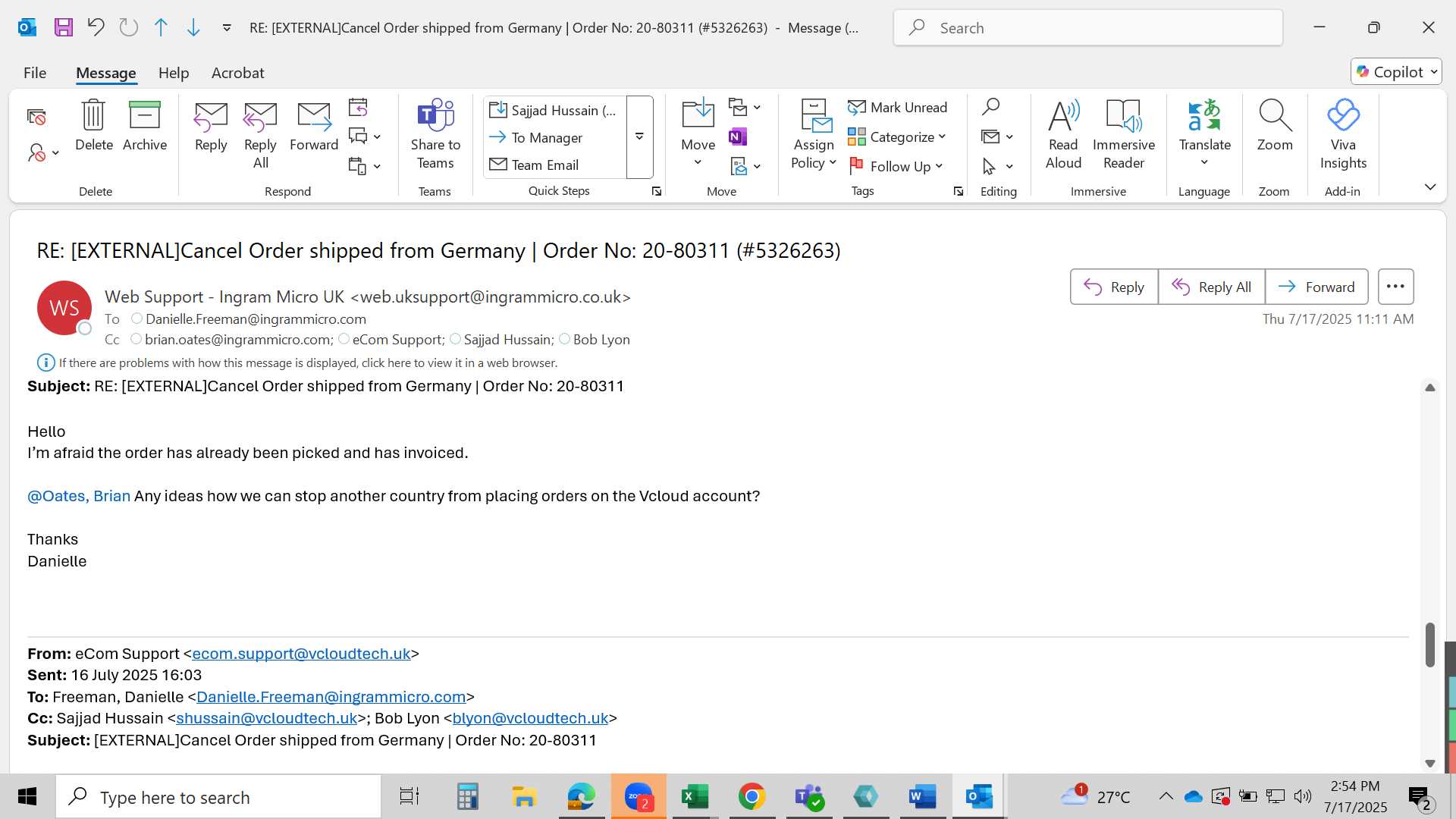Open the Calculator taskbar icon

(x=467, y=797)
